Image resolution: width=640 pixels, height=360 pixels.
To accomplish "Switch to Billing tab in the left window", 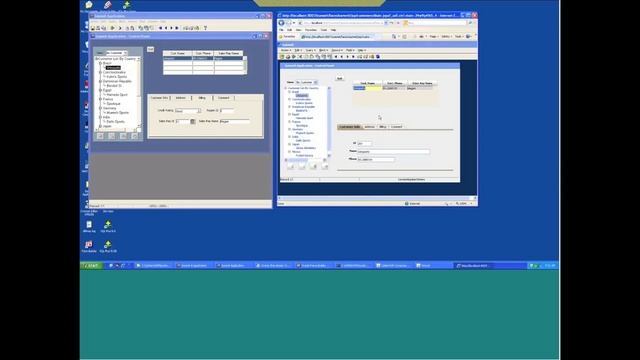I will 202,98.
